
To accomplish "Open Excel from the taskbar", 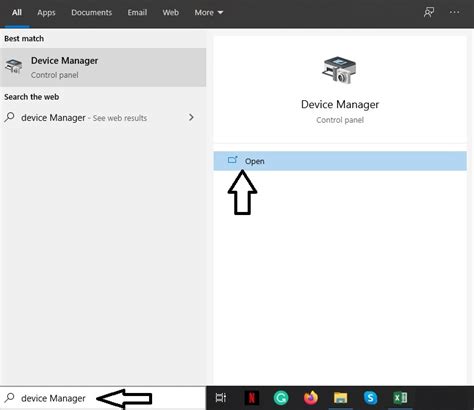I will [x=400, y=398].
